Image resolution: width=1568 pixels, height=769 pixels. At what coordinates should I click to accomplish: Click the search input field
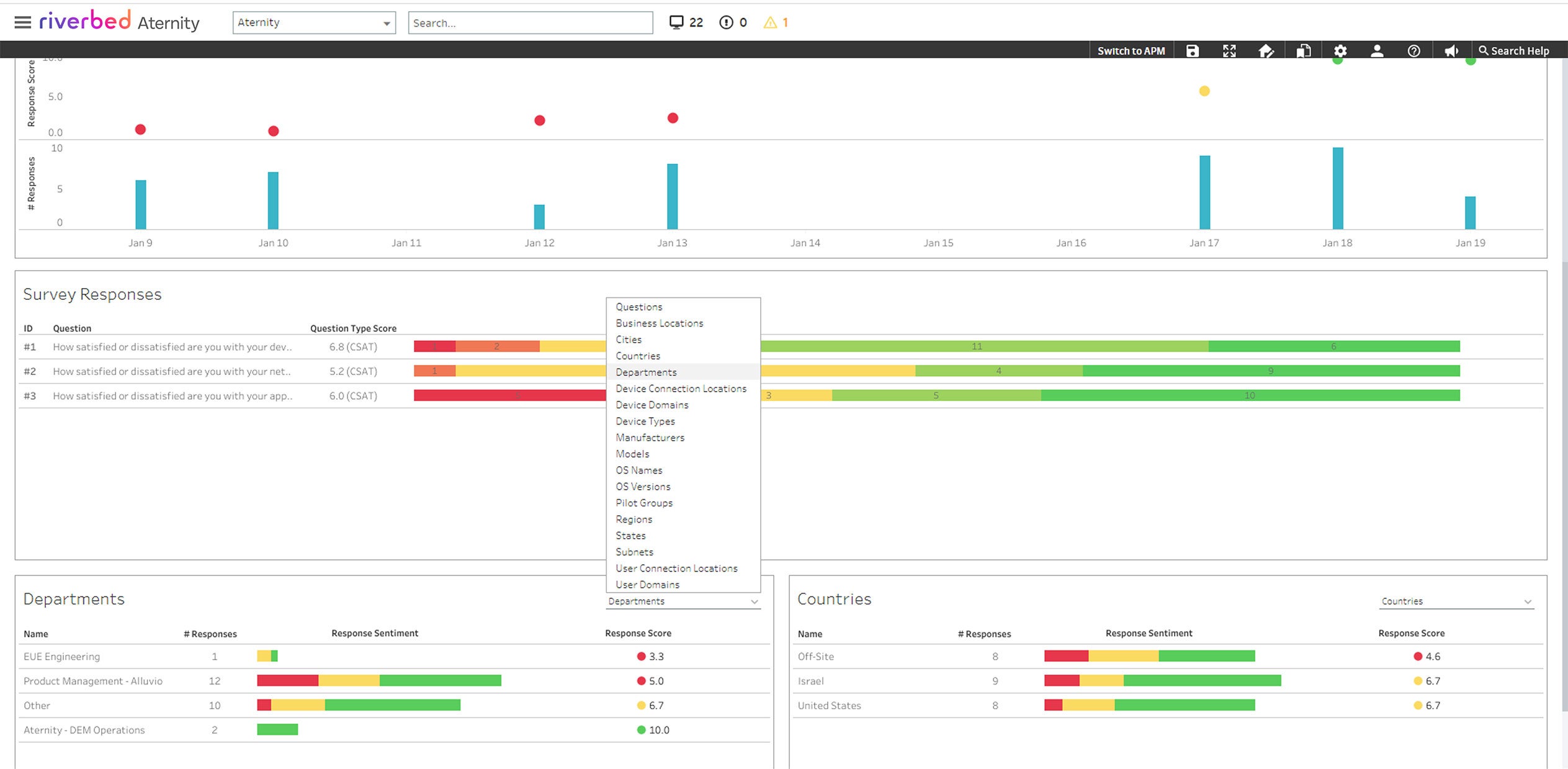pos(530,22)
